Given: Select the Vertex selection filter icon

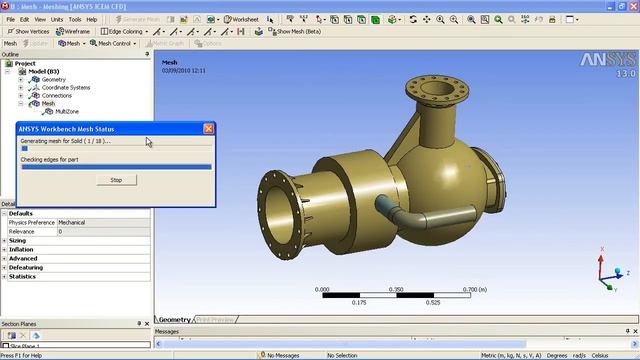Looking at the screenshot, I should click(334, 19).
